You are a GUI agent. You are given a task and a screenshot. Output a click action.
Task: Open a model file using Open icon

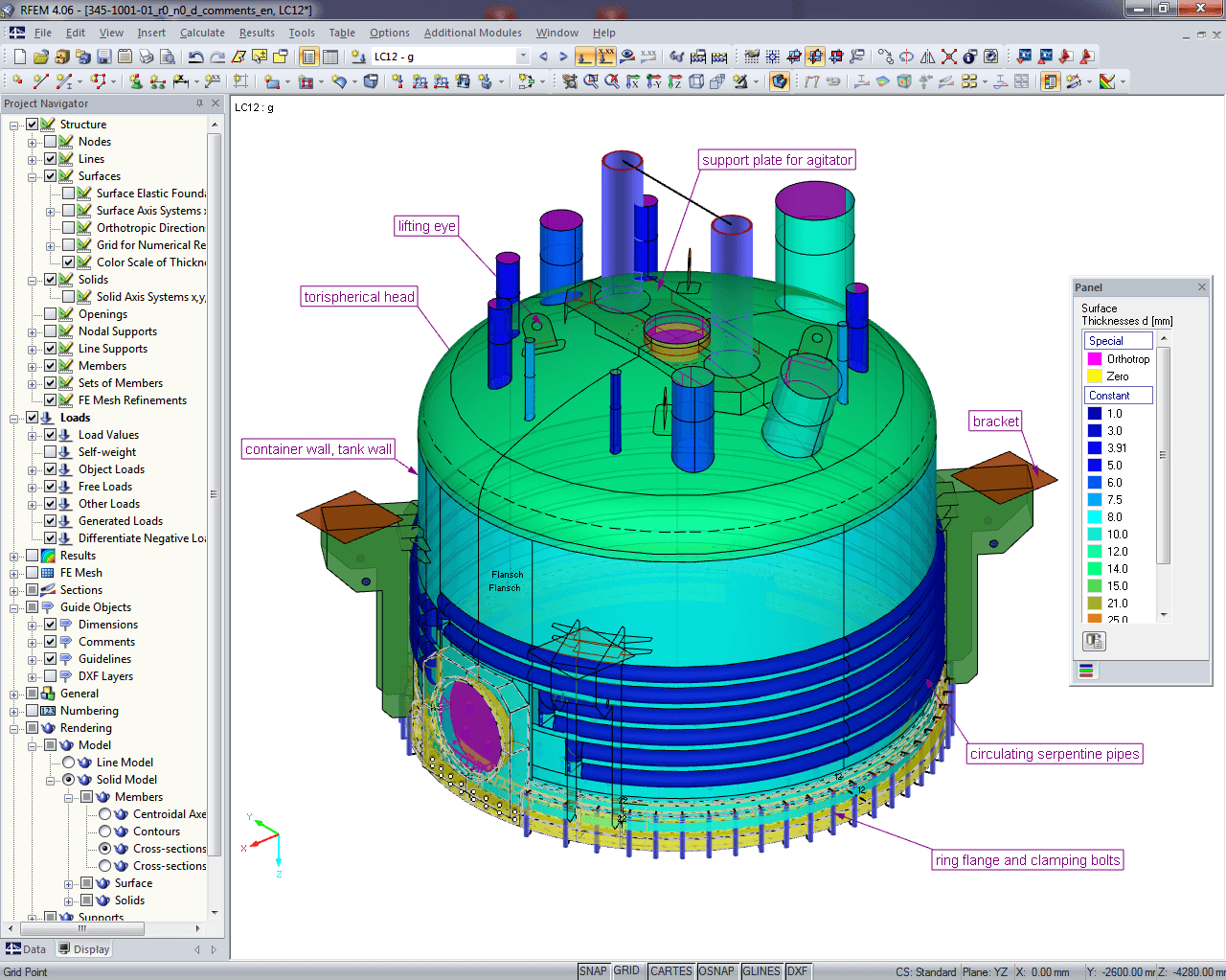pyautogui.click(x=40, y=56)
